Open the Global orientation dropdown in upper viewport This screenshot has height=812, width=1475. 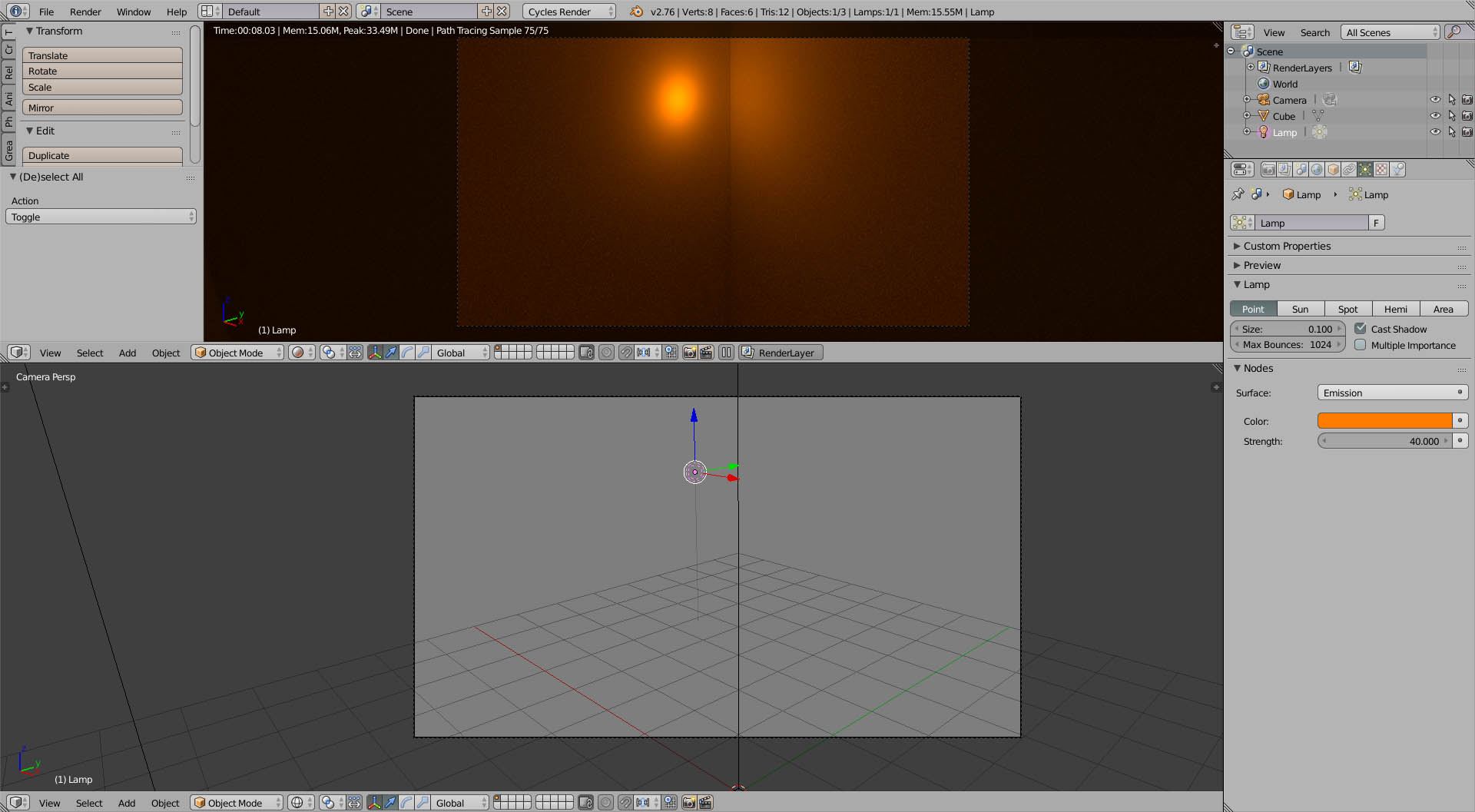click(461, 353)
